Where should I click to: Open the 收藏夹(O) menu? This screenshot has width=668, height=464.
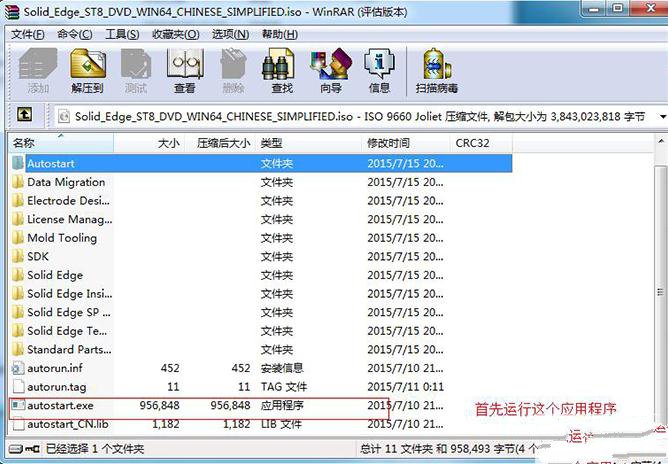coord(176,34)
